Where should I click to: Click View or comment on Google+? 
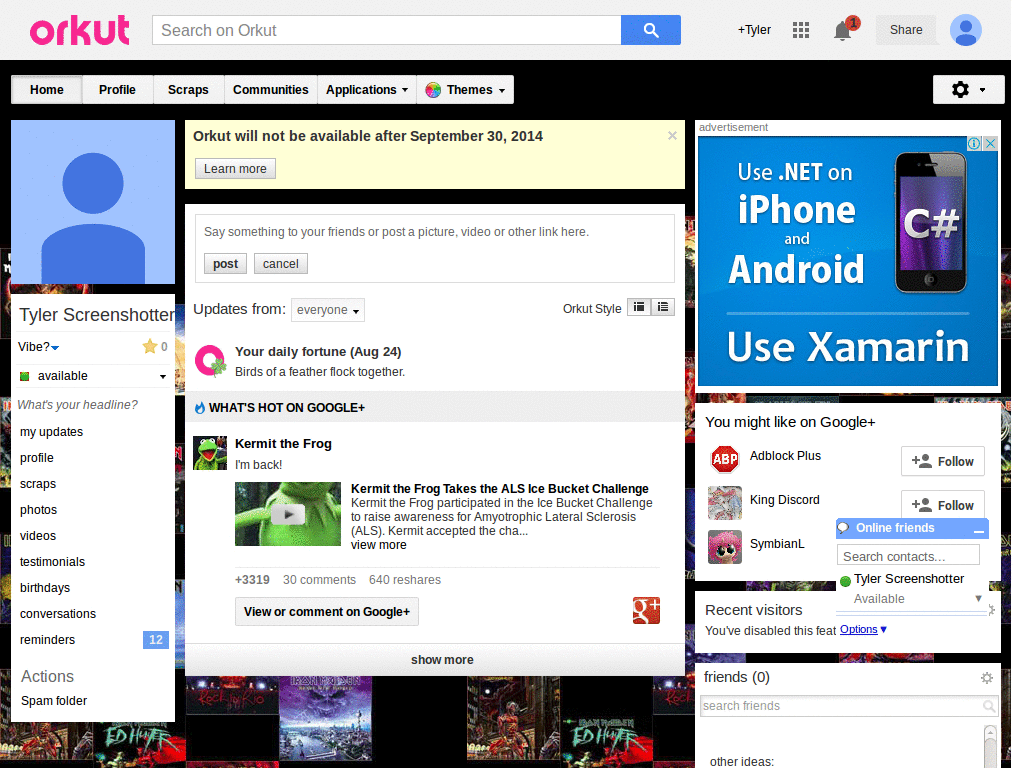[x=327, y=612]
